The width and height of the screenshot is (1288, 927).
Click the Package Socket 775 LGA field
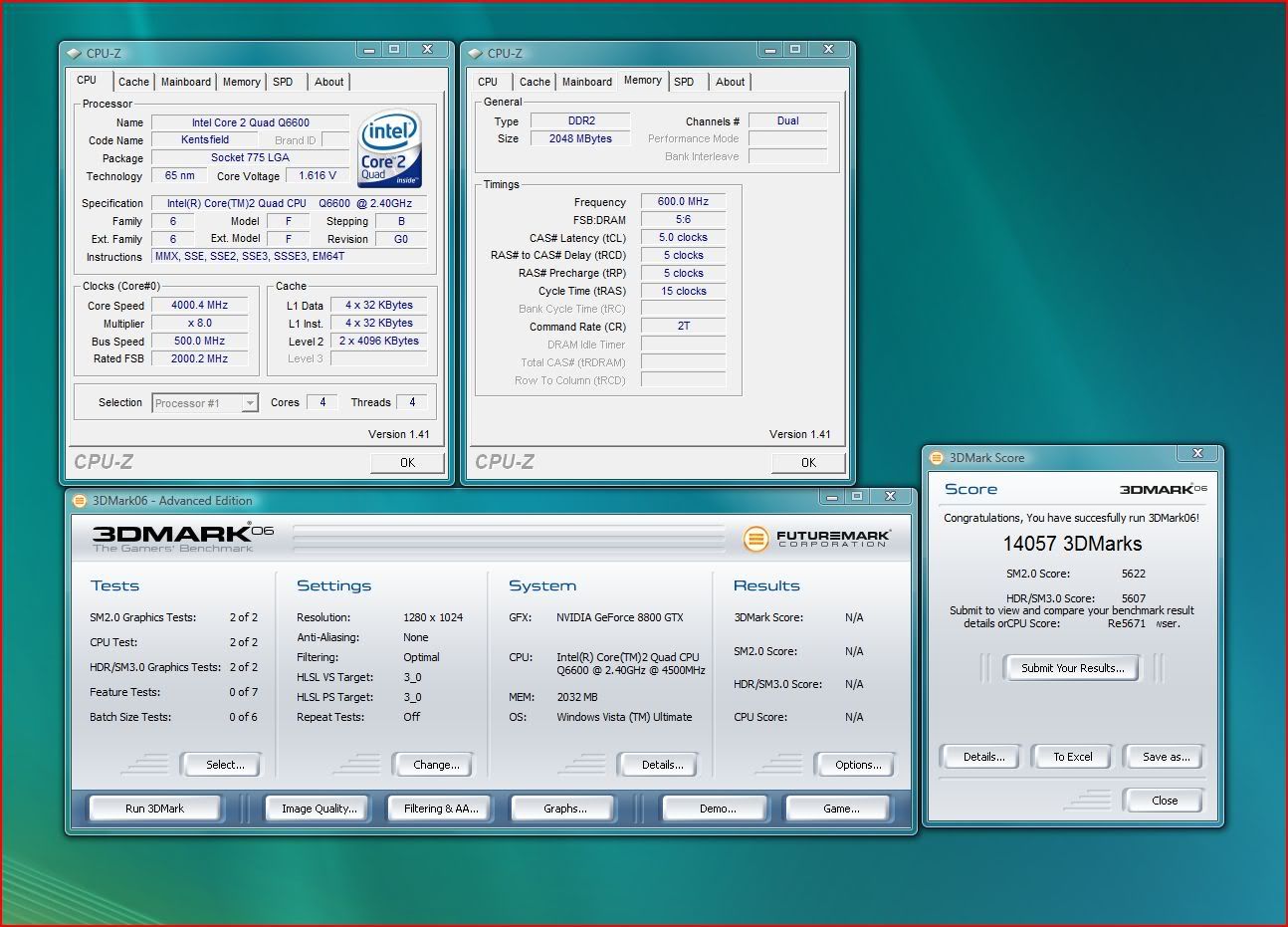[x=250, y=157]
